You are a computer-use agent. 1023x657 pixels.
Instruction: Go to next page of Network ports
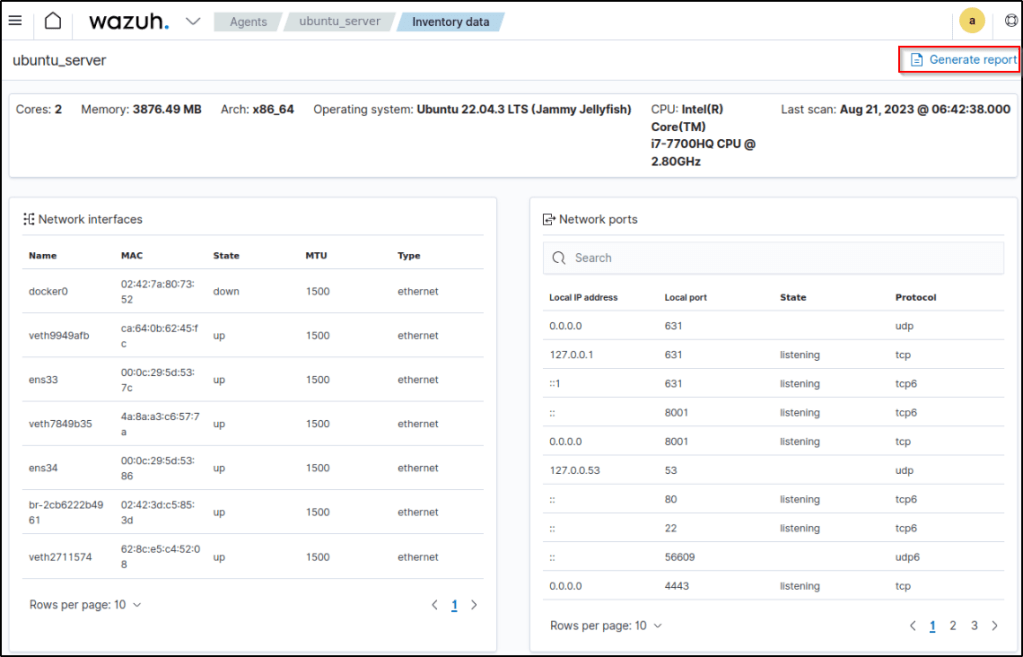(x=994, y=626)
